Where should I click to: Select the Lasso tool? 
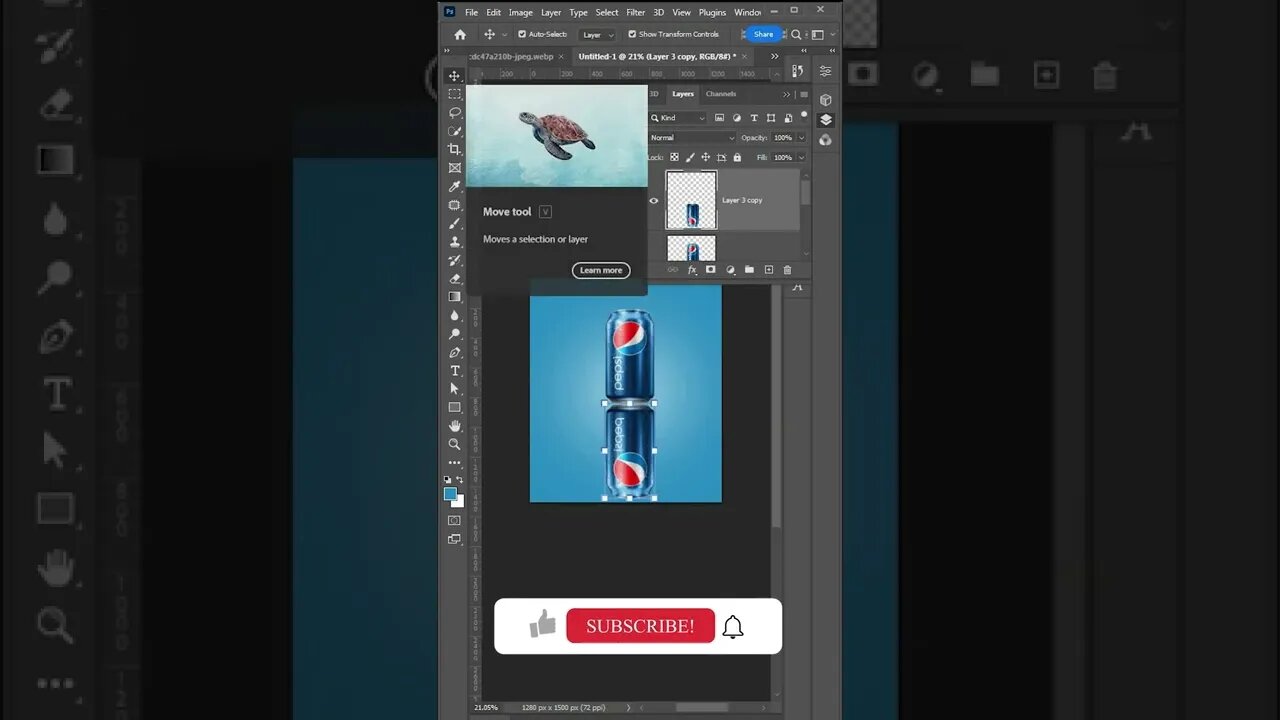click(455, 112)
